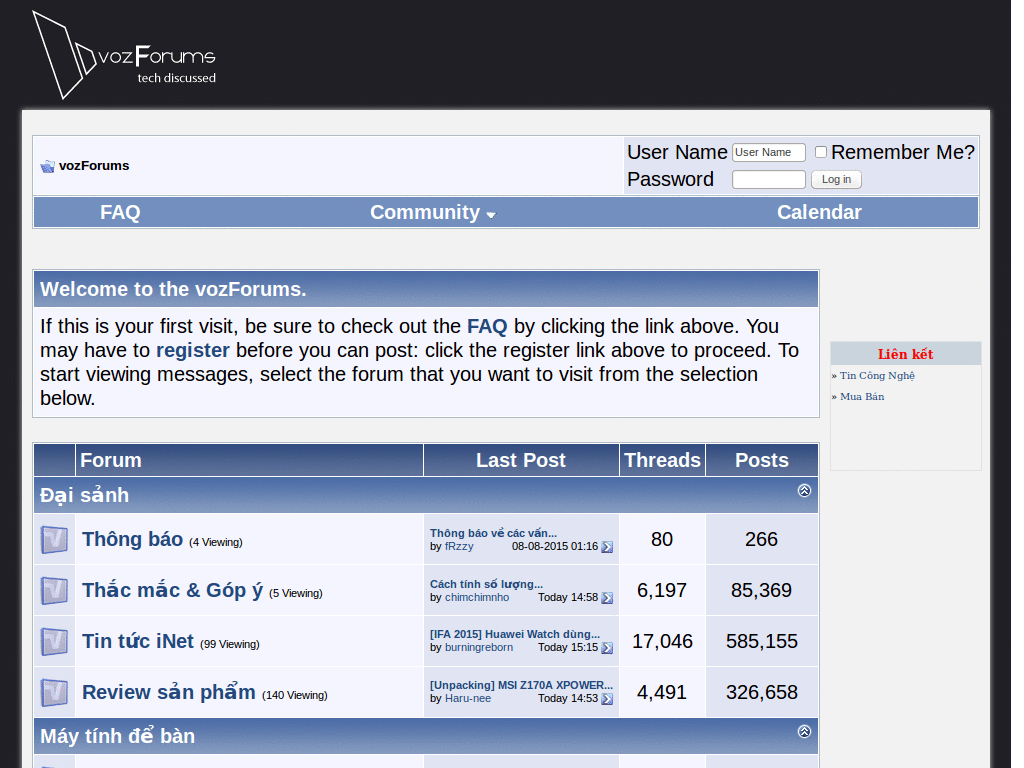Open the Thắc mắc & Góp ý forum
The height and width of the screenshot is (768, 1024).
coord(172,590)
